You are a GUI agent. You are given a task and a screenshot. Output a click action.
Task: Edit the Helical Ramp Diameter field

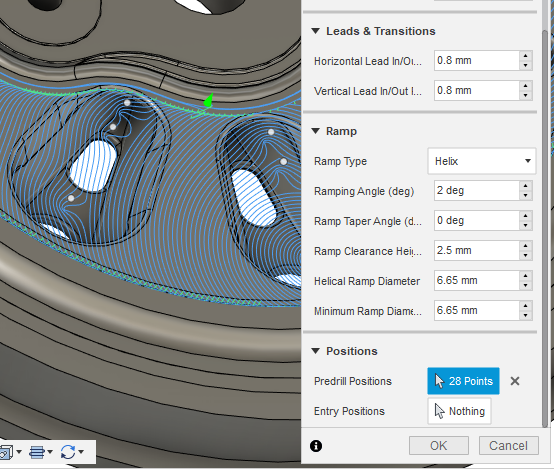[477, 281]
